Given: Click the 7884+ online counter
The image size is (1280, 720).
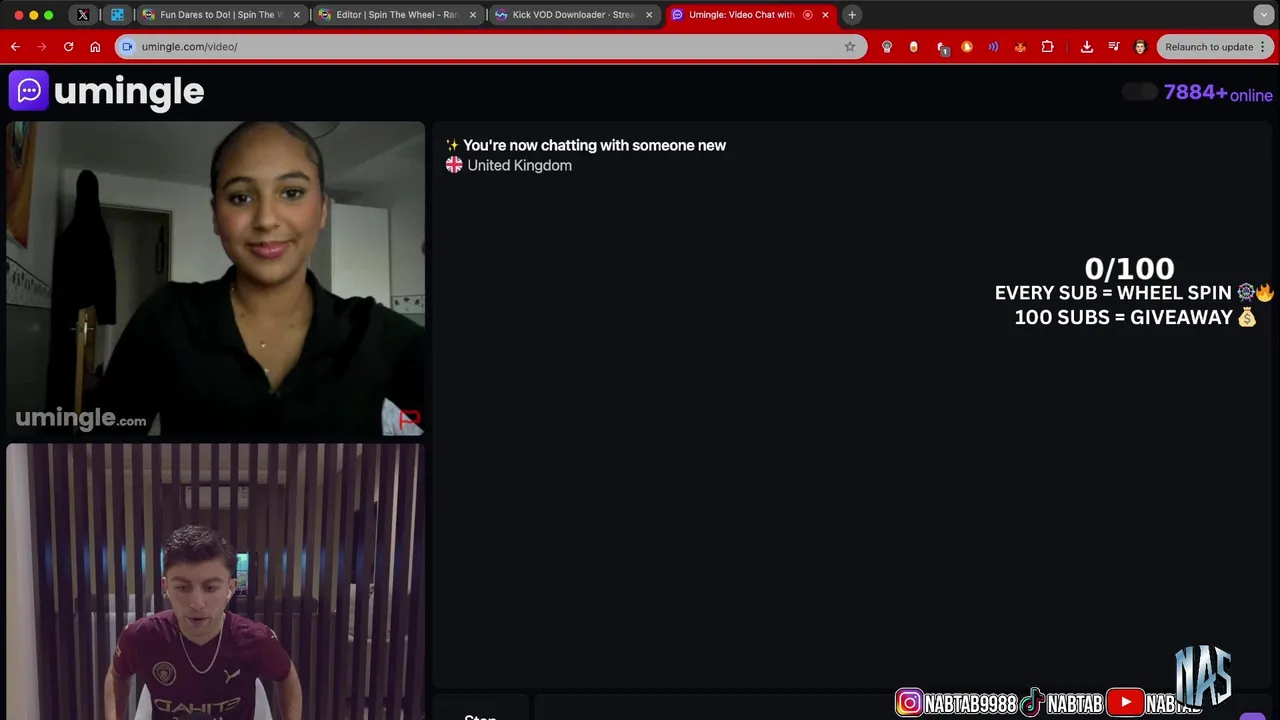Looking at the screenshot, I should [x=1218, y=93].
